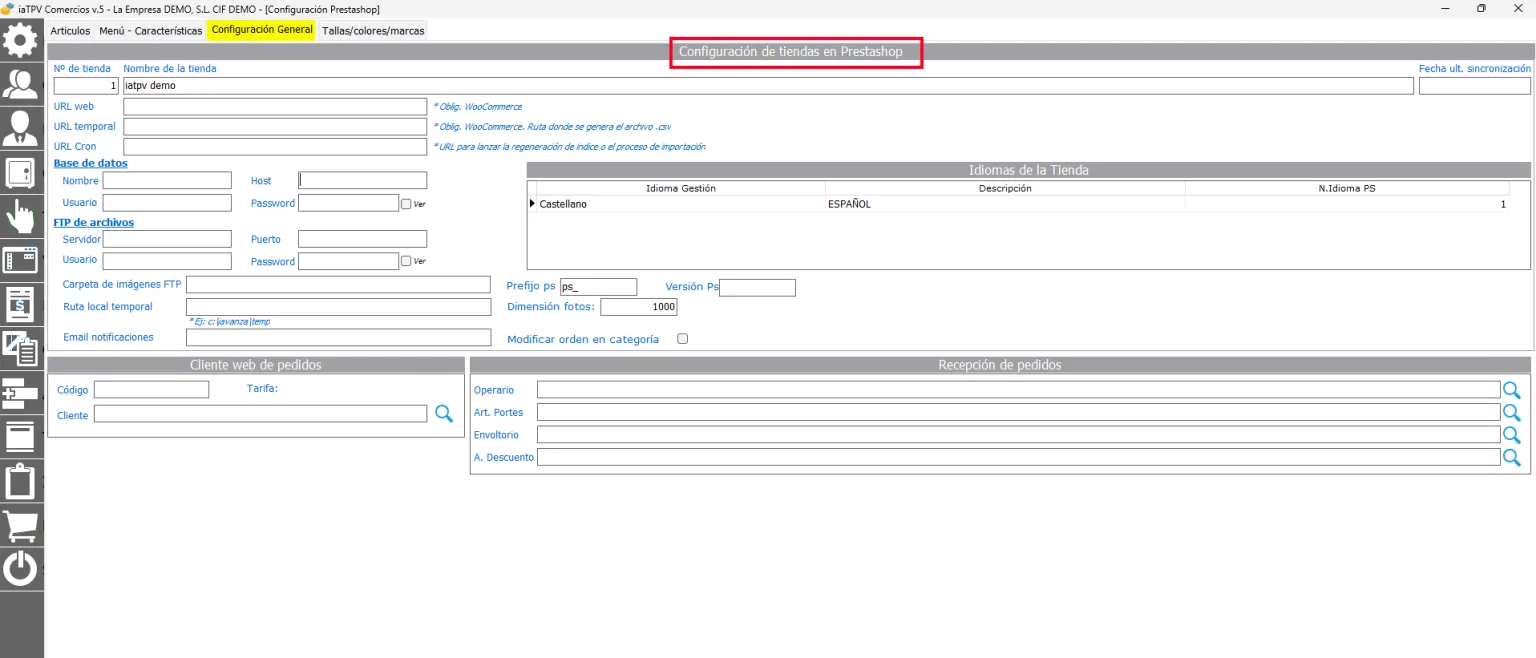This screenshot has width=1536, height=658.
Task: Click the N.Idioma PS column header
Action: pyautogui.click(x=1347, y=188)
